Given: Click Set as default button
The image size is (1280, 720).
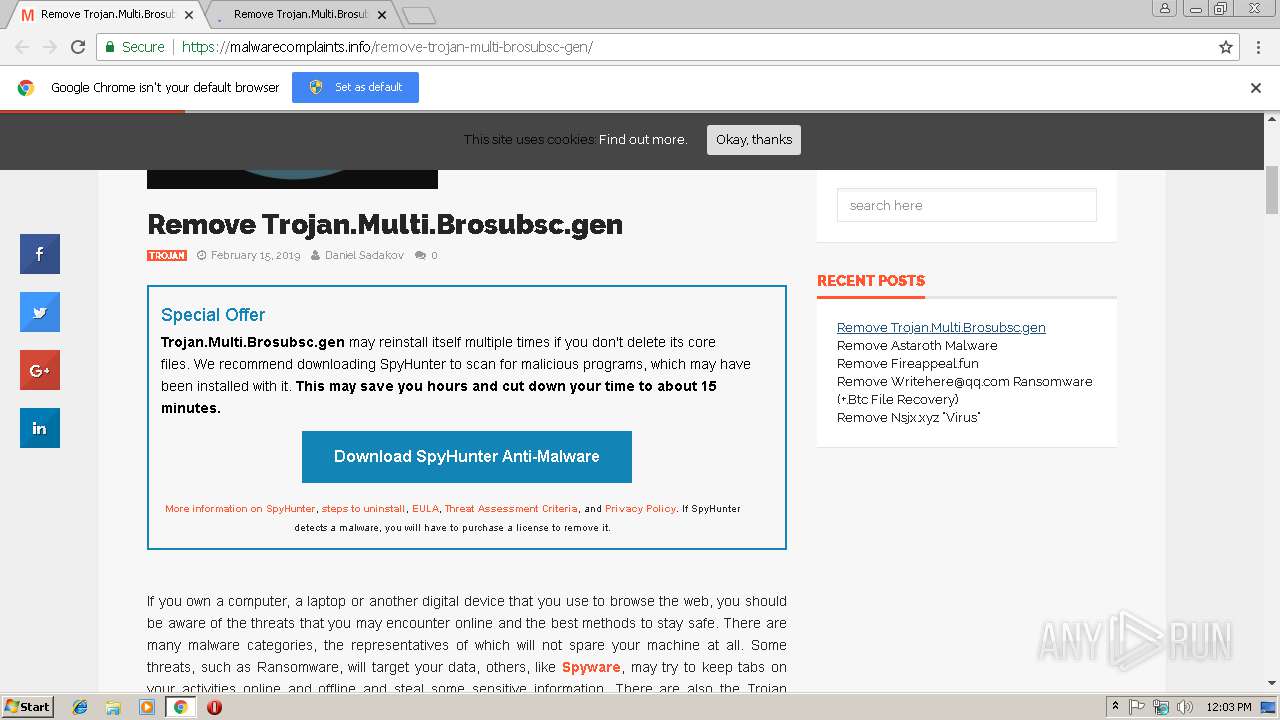Looking at the screenshot, I should [x=355, y=87].
